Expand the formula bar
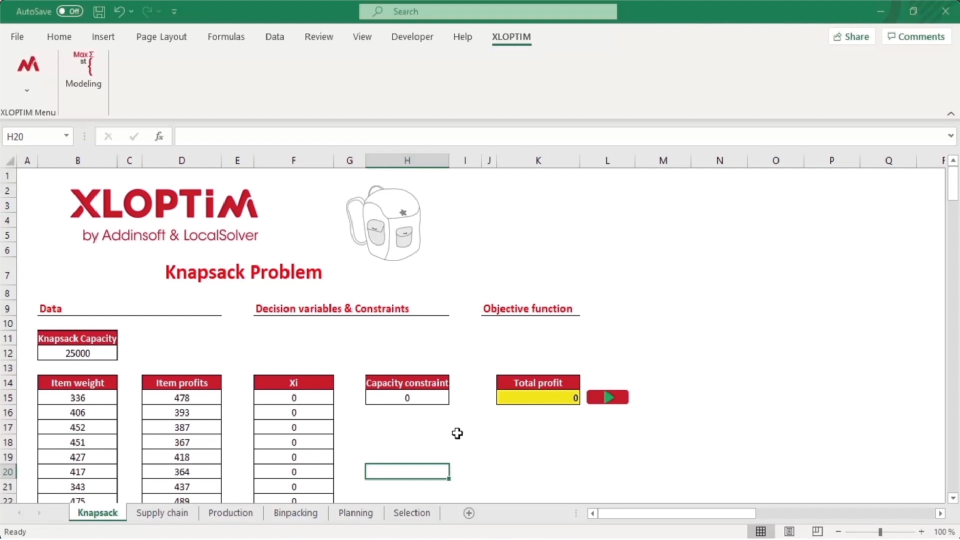The height and width of the screenshot is (540, 960). tap(950, 136)
